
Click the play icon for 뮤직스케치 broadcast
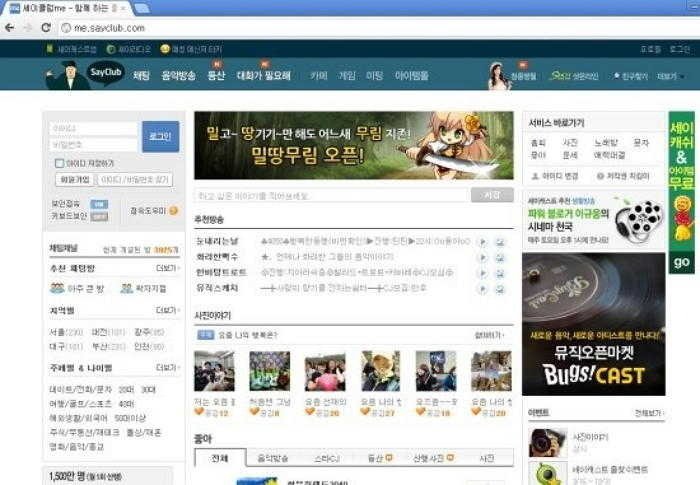[482, 287]
